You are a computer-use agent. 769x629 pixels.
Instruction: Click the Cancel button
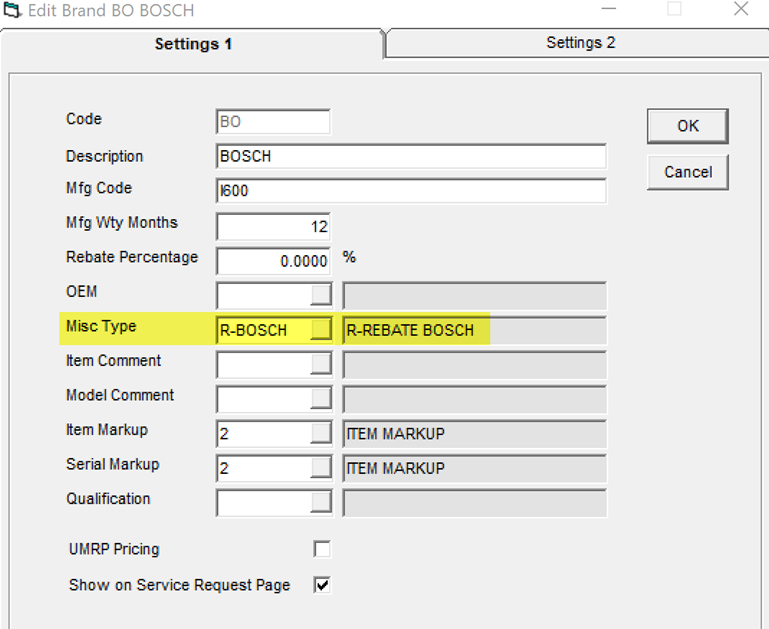point(687,172)
